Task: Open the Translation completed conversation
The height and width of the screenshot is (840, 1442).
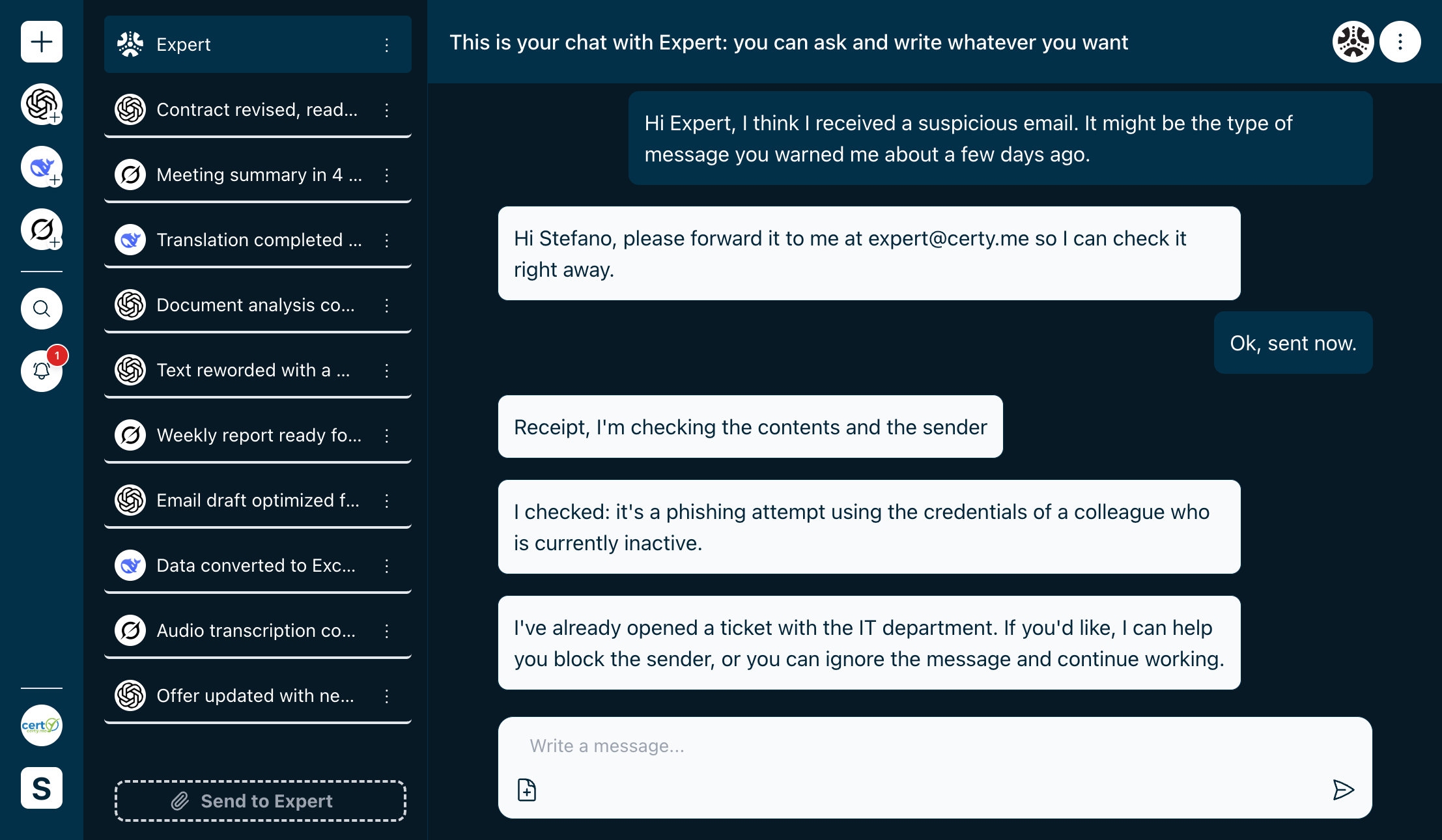Action: click(x=258, y=240)
